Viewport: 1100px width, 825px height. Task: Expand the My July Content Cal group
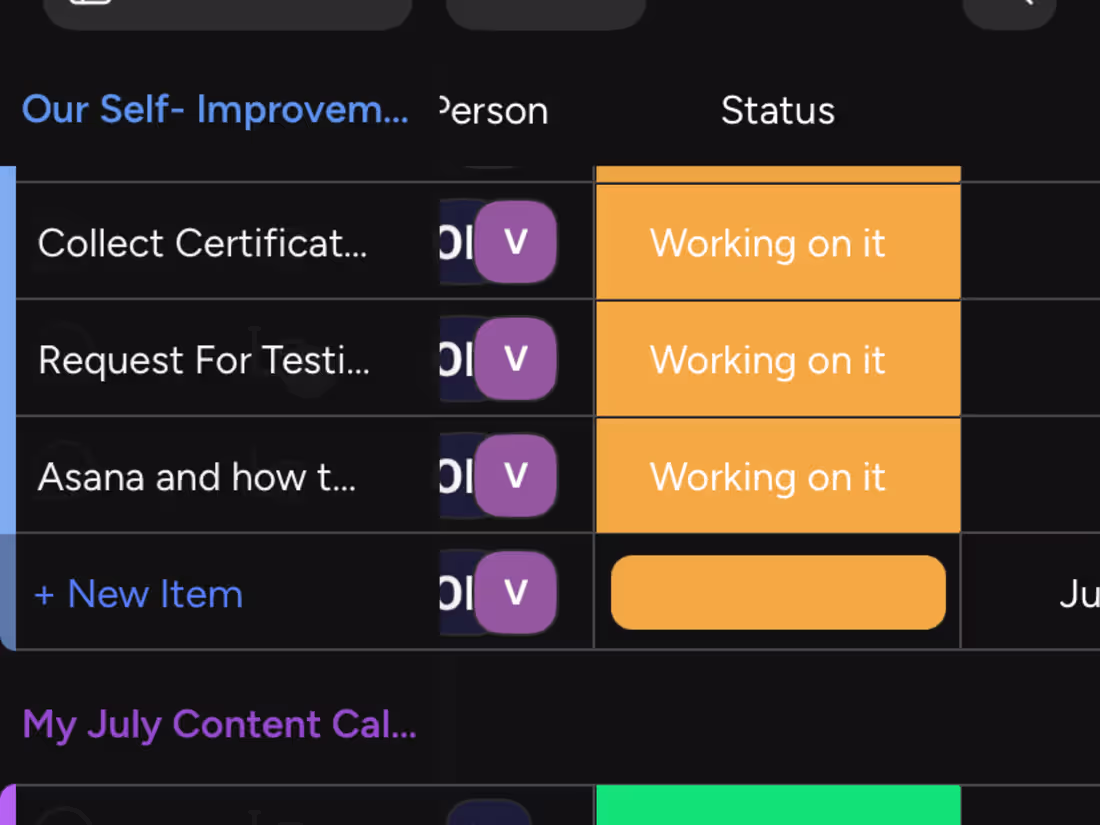tap(219, 724)
